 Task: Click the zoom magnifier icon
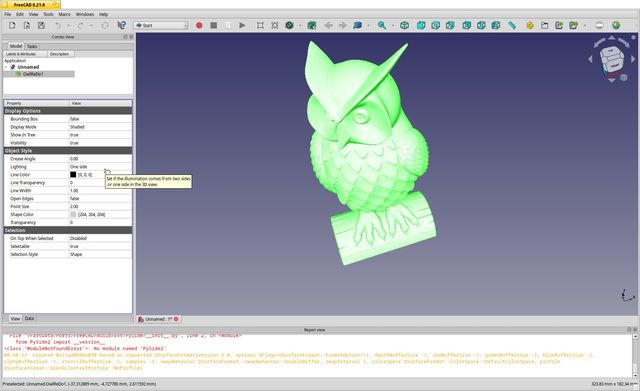click(382, 25)
